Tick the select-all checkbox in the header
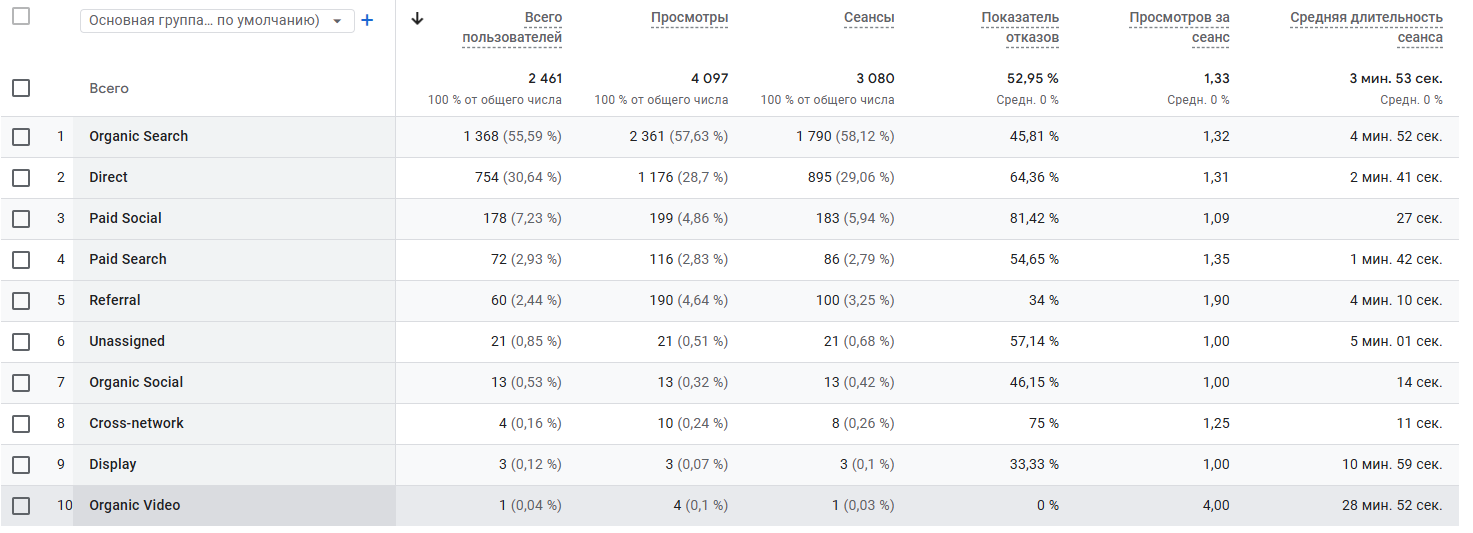The image size is (1473, 533). click(21, 16)
